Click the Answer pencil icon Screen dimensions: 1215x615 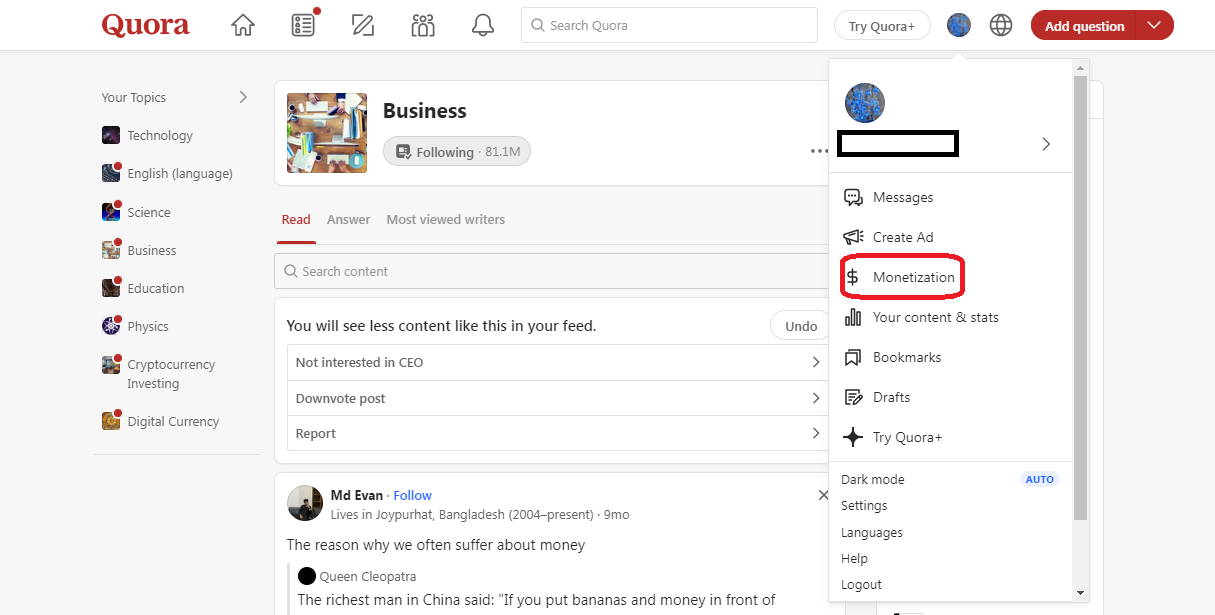[x=363, y=26]
